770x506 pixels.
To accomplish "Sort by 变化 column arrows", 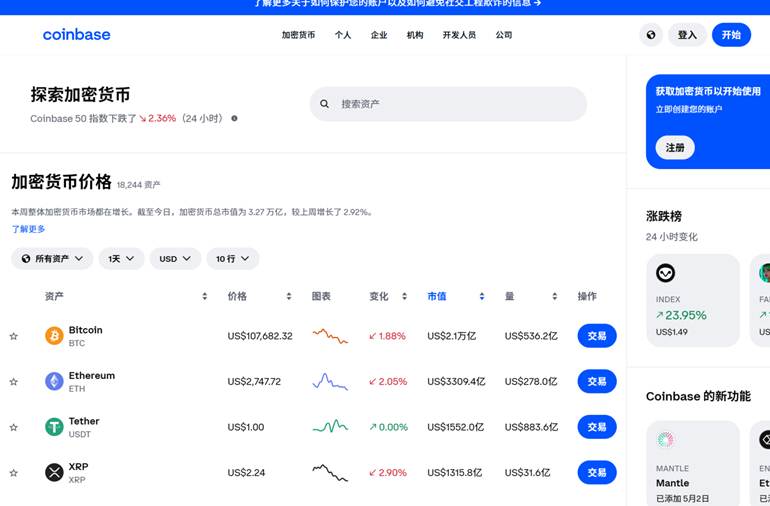I will point(404,296).
